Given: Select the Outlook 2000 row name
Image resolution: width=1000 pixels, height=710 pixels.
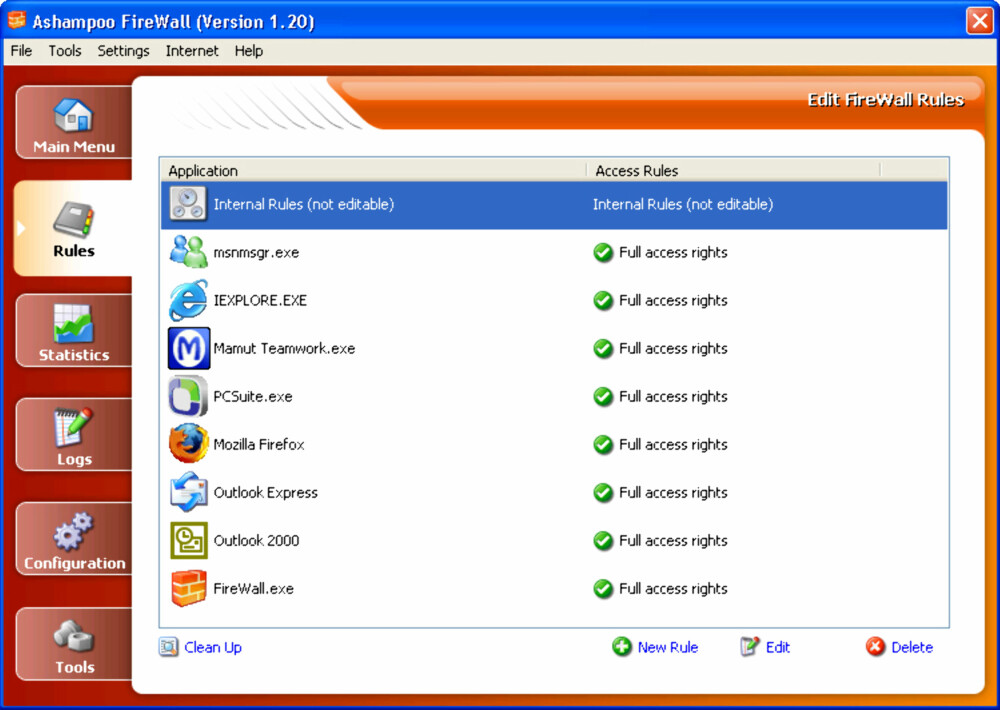Looking at the screenshot, I should pos(256,541).
